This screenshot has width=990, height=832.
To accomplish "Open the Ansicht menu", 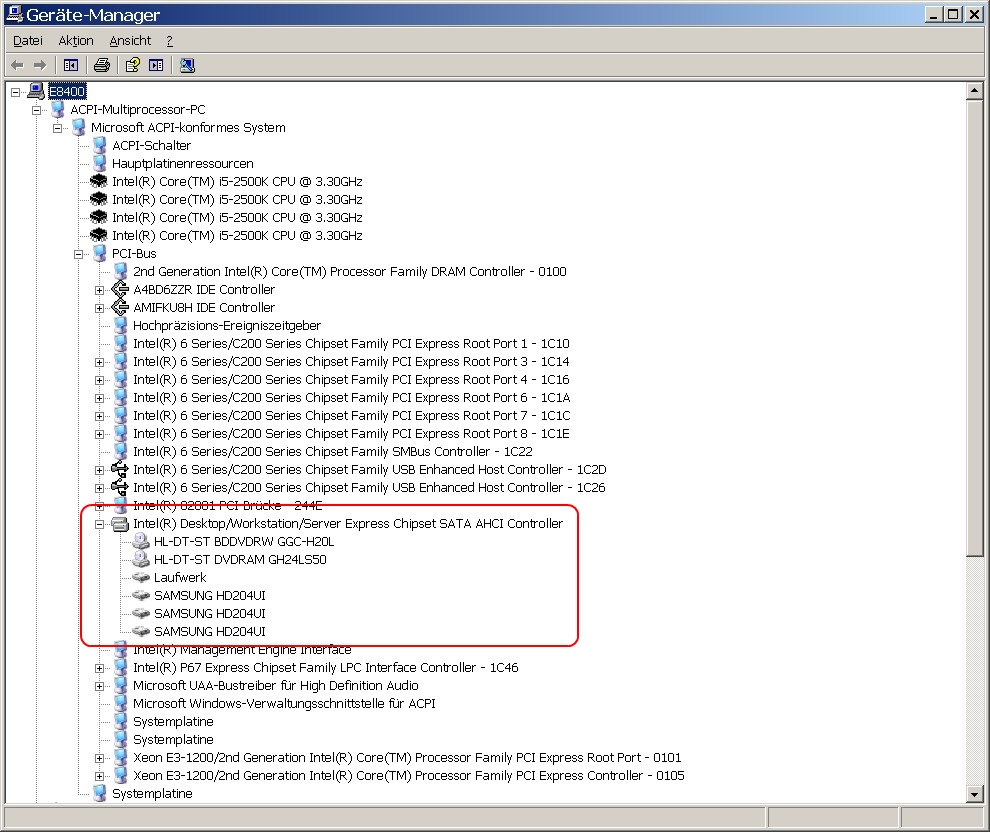I will coord(130,40).
